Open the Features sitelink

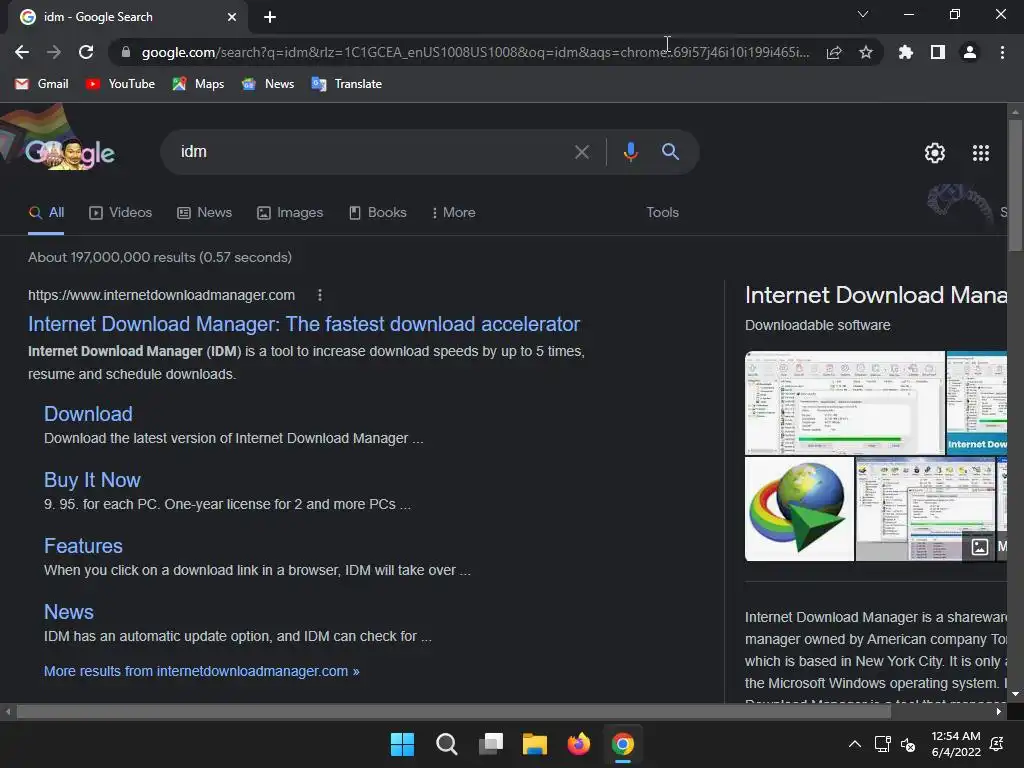83,546
